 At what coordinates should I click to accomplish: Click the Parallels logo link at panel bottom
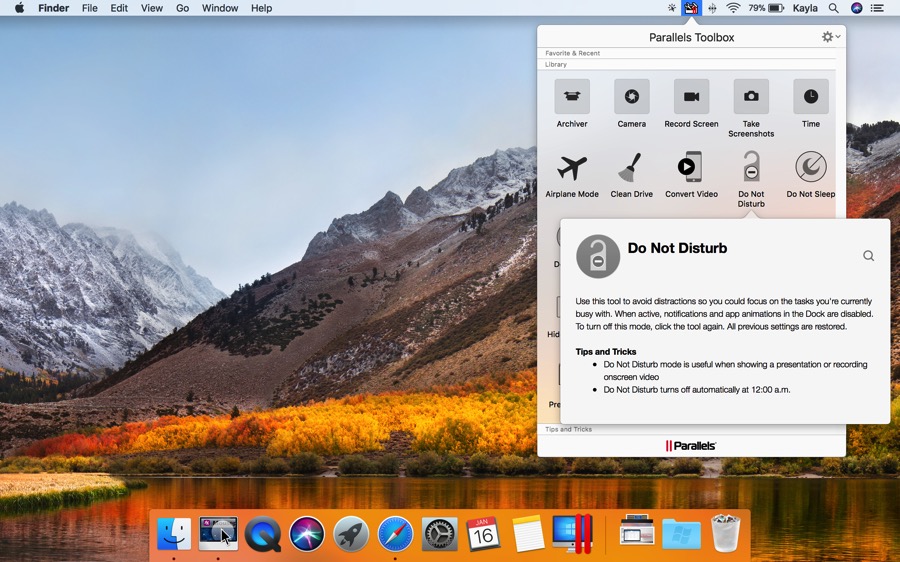point(691,446)
